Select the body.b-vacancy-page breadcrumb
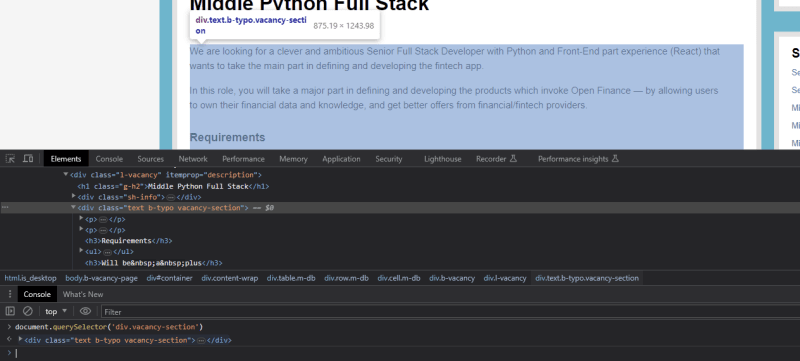The height and width of the screenshot is (361, 800). point(101,278)
